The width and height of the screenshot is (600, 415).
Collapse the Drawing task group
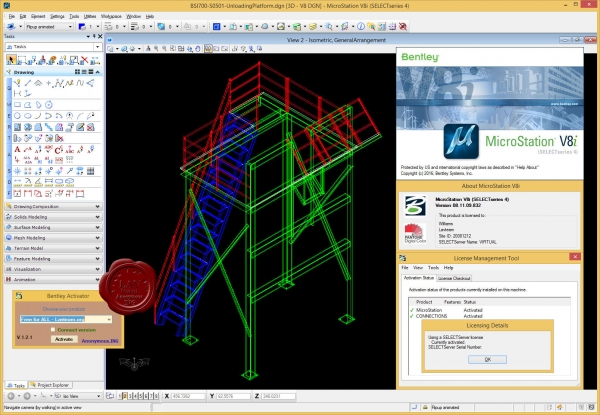tap(98, 72)
